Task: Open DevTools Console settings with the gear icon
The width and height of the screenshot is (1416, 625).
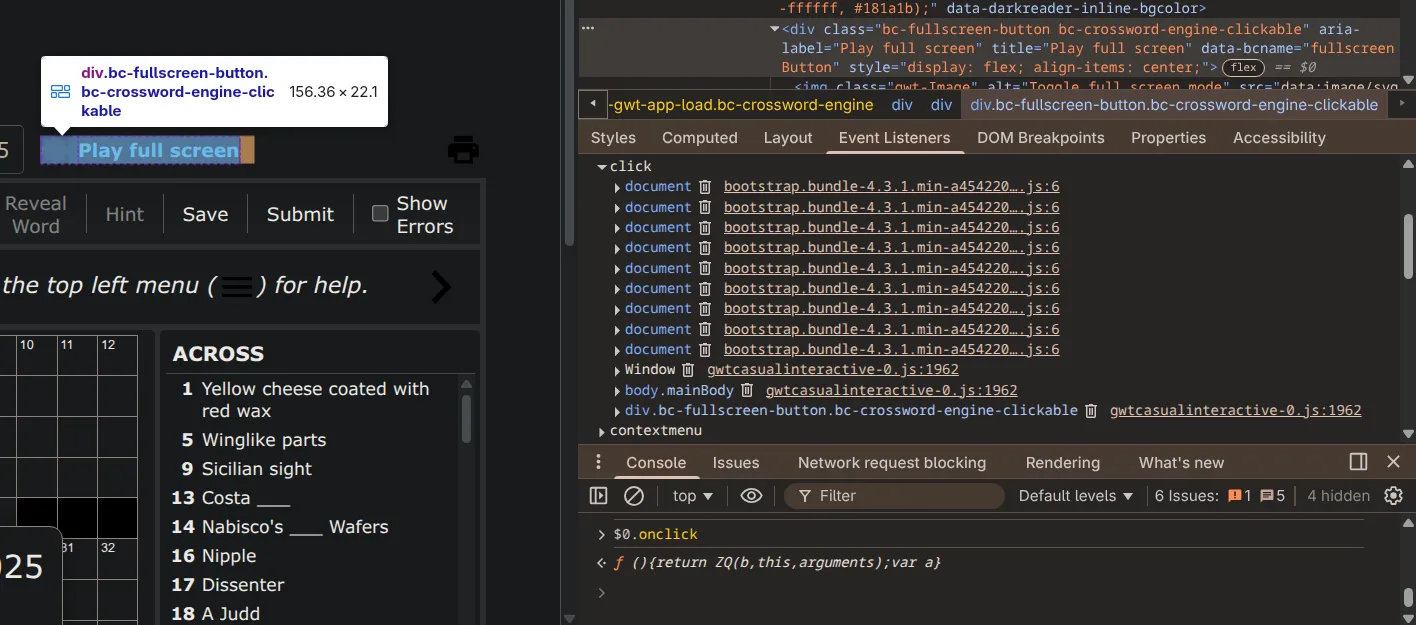Action: click(x=1393, y=495)
